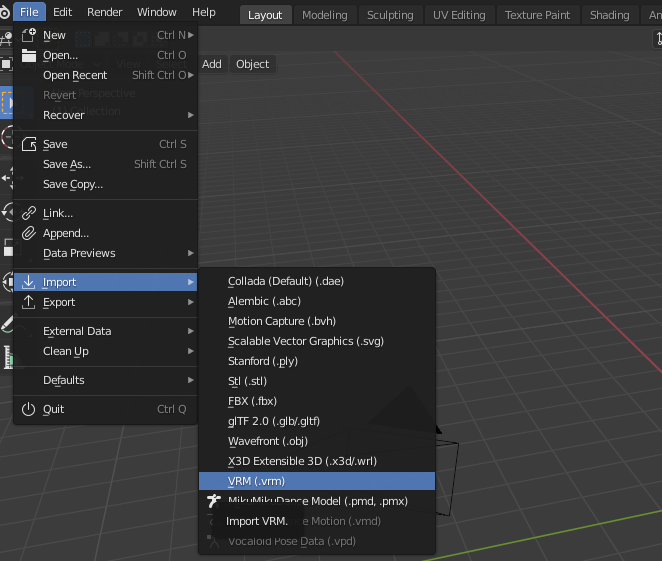
Task: Open the Edit menu
Action: pos(62,12)
